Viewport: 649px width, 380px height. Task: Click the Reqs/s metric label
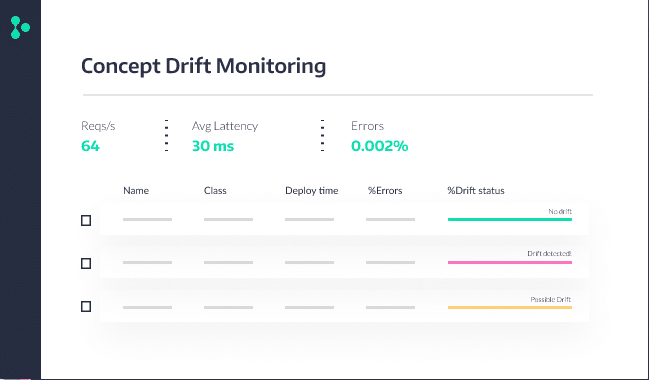pos(98,126)
